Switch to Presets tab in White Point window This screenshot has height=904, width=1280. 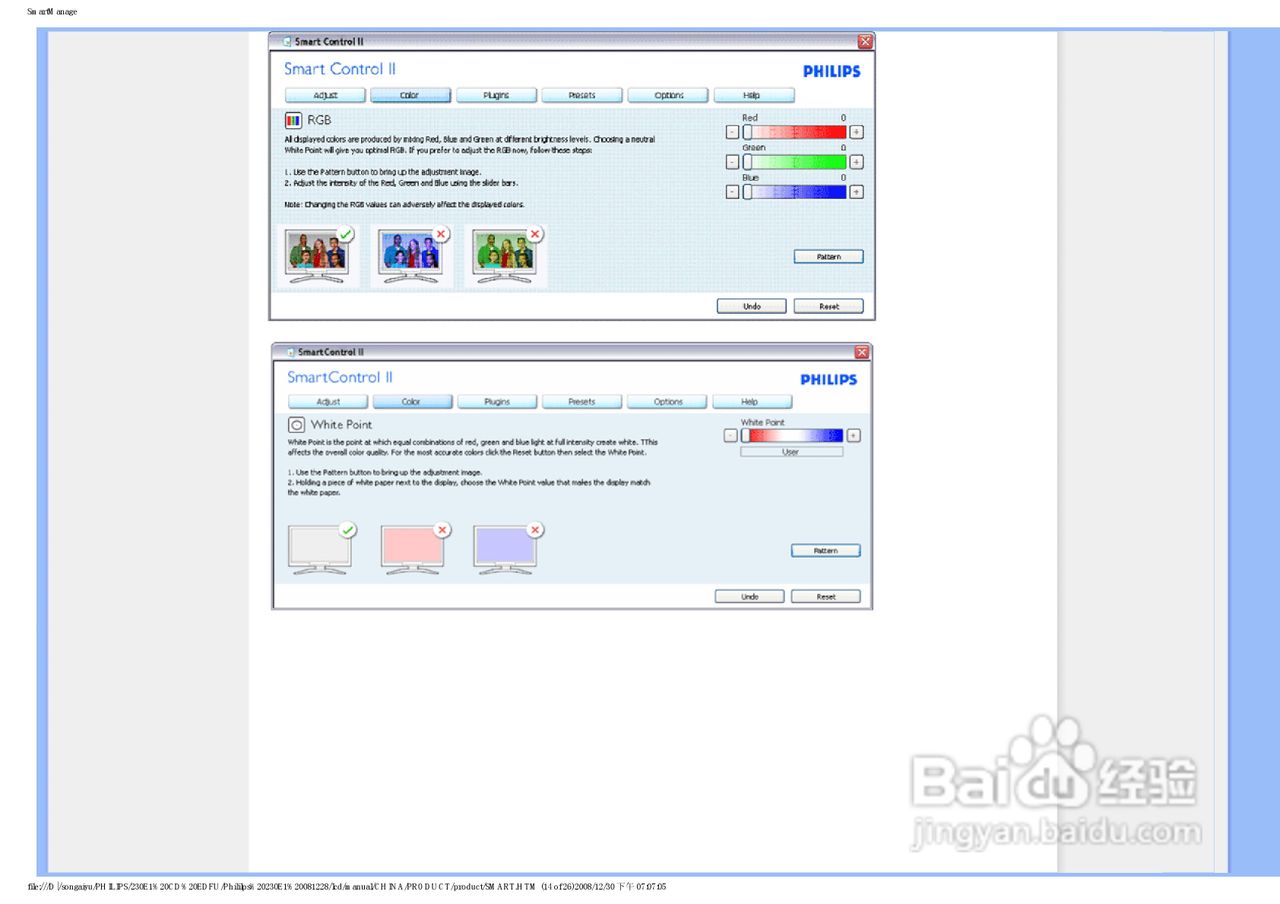point(582,402)
